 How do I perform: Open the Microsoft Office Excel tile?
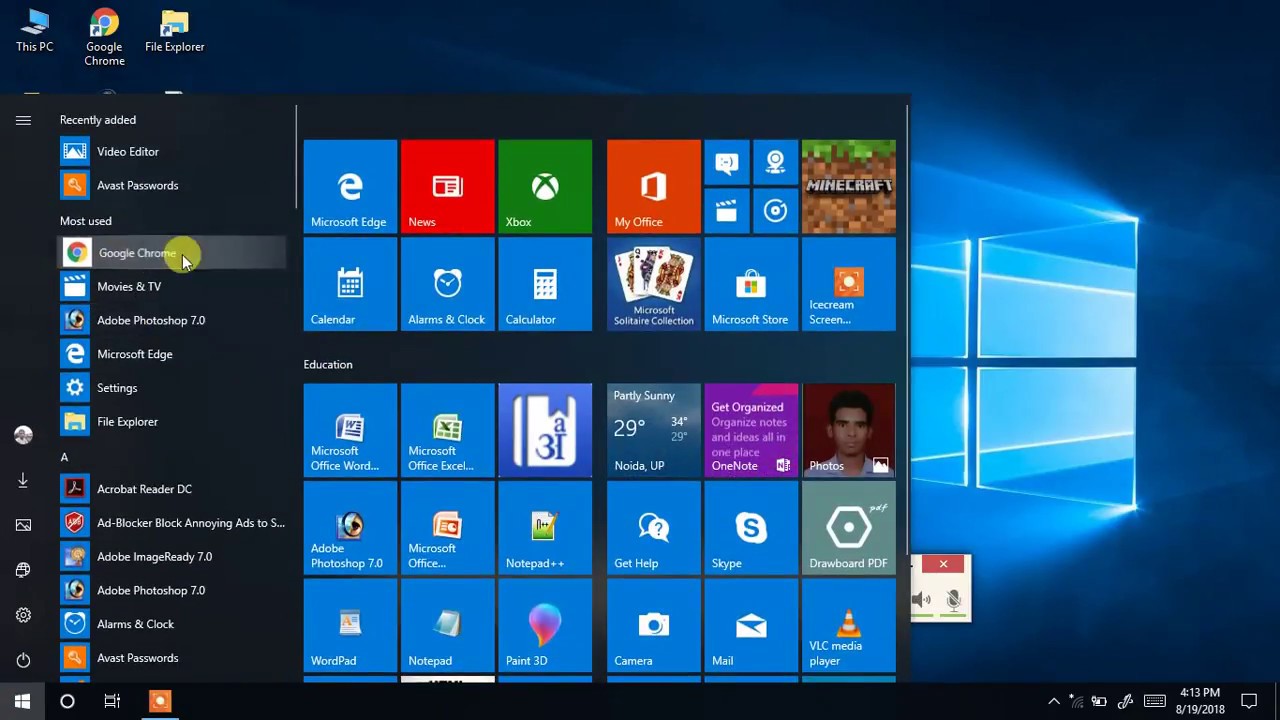(x=447, y=430)
